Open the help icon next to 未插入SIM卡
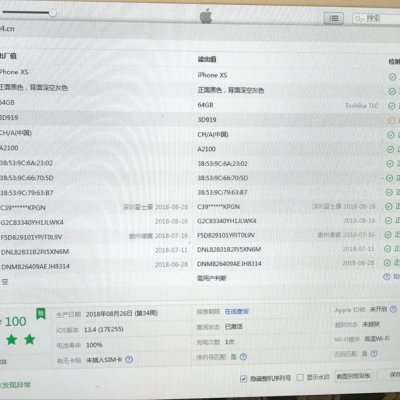The image size is (400, 400). (129, 359)
